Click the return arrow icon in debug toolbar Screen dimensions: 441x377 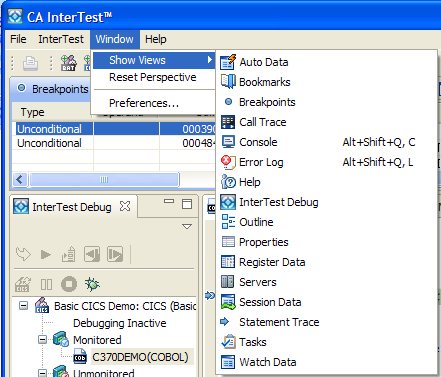(23, 254)
